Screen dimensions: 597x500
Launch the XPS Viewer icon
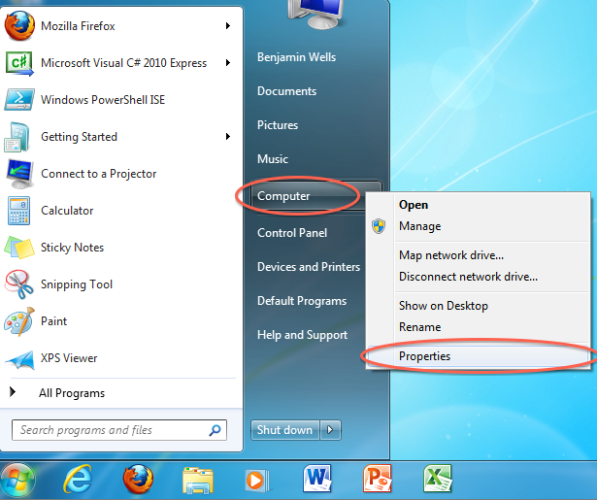point(20,359)
